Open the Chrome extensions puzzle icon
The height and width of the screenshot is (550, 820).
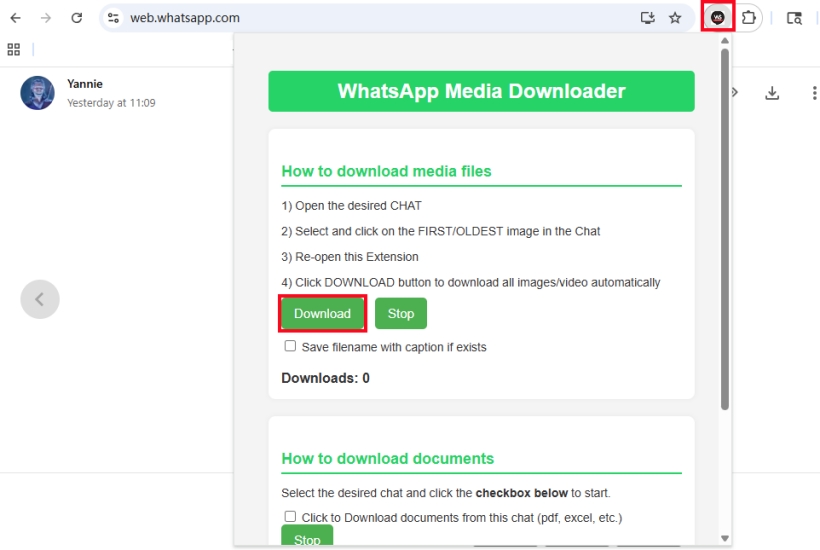pos(748,17)
